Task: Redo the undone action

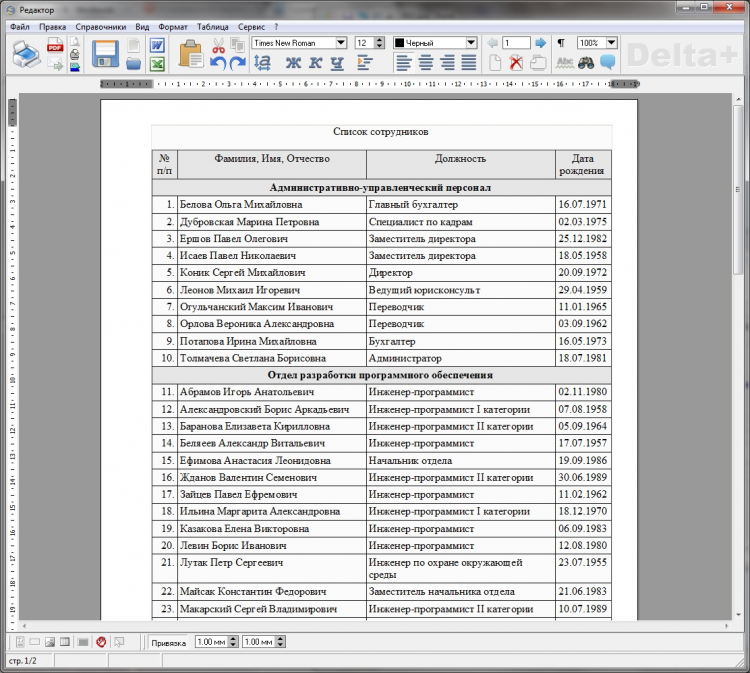Action: click(238, 63)
